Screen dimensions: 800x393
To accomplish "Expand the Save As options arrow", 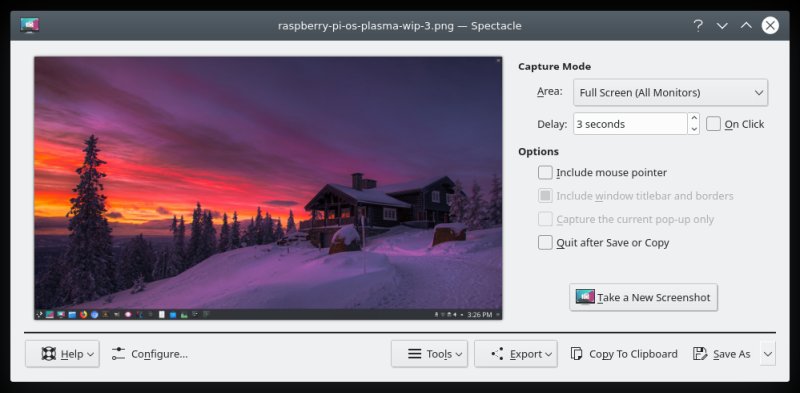I will click(768, 354).
